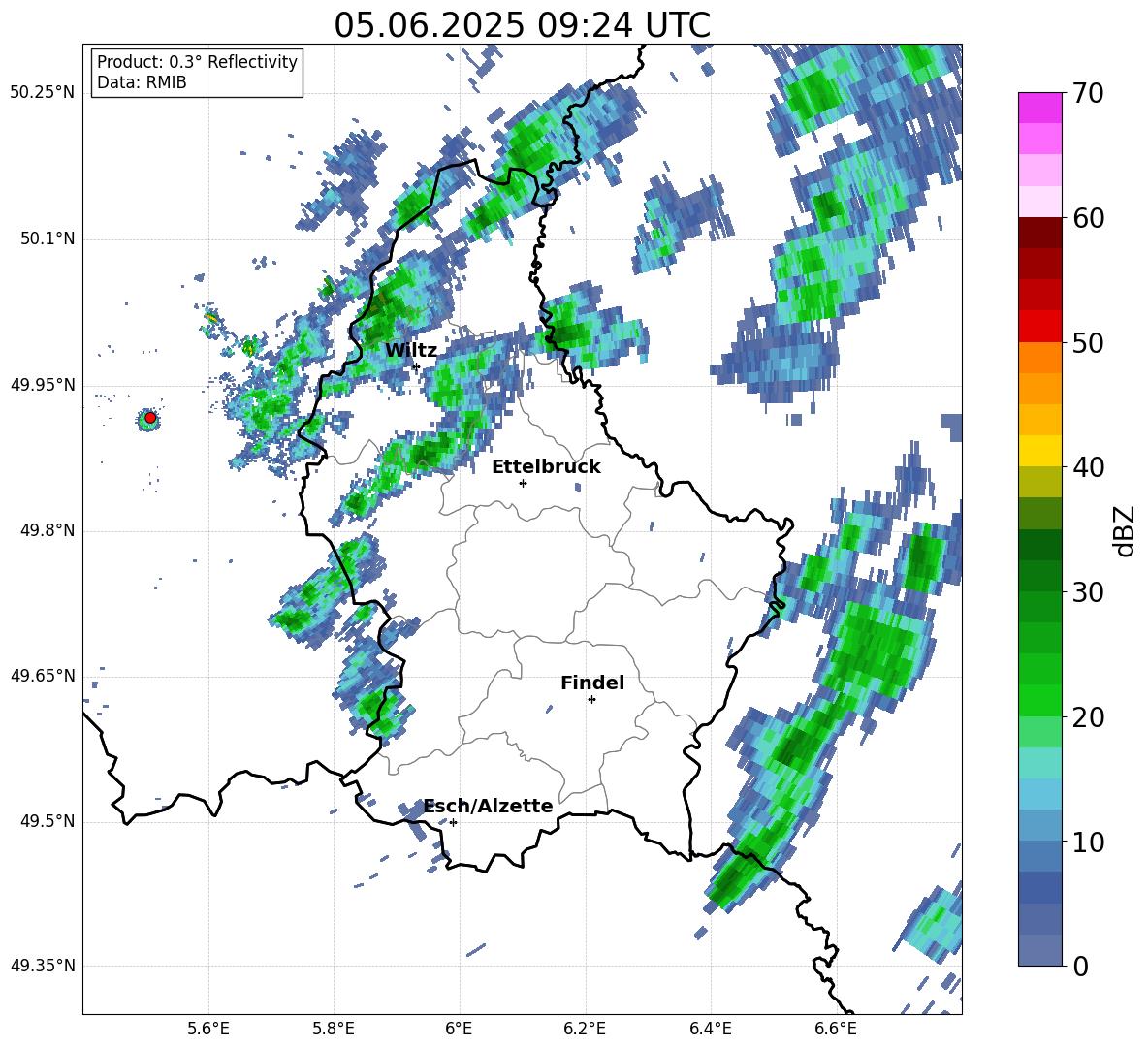Click the bright red colorbar segment near 50
Image resolution: width=1148 pixels, height=1048 pixels.
1039,327
